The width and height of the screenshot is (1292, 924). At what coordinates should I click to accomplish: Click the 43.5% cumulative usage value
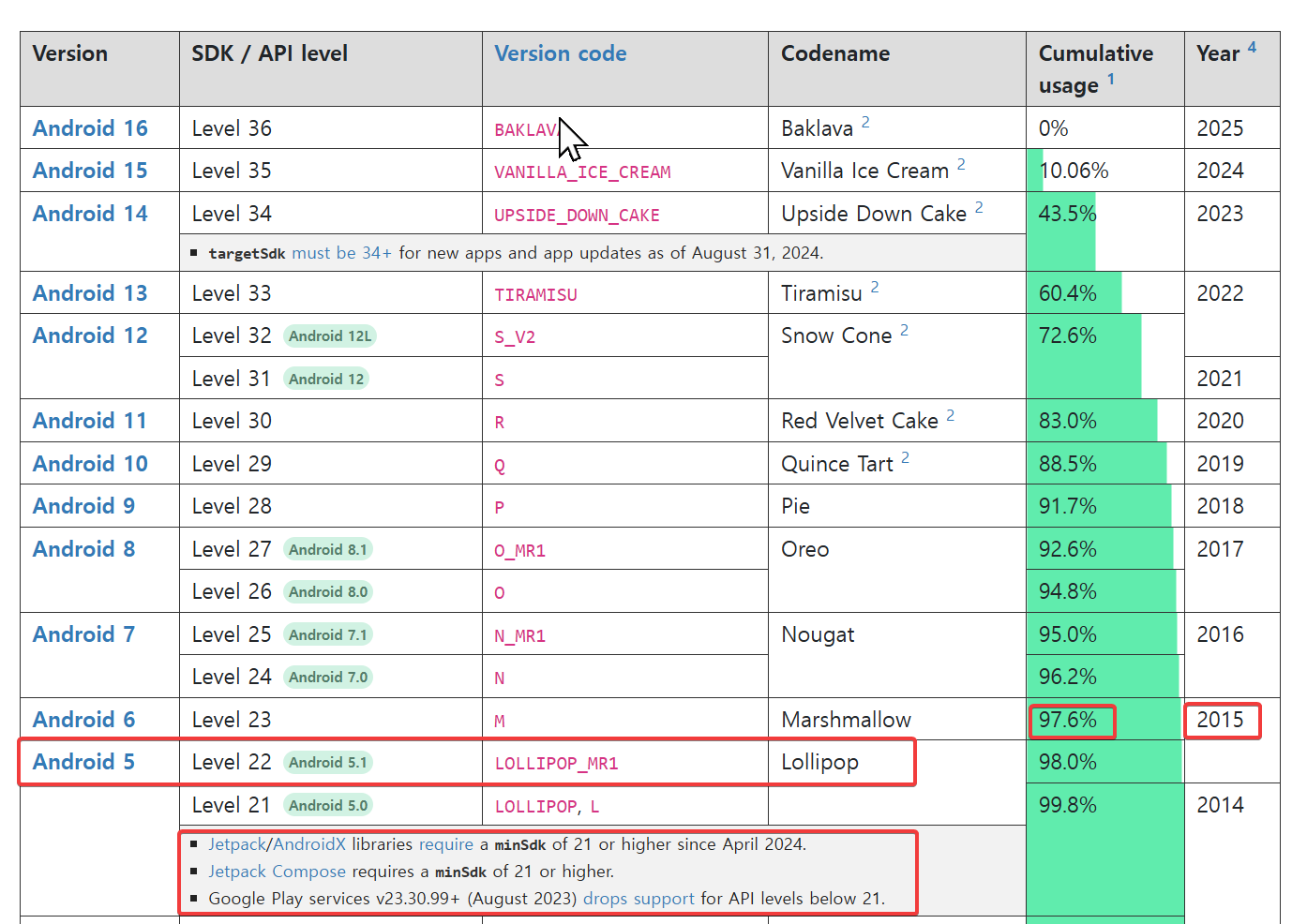(x=1068, y=214)
